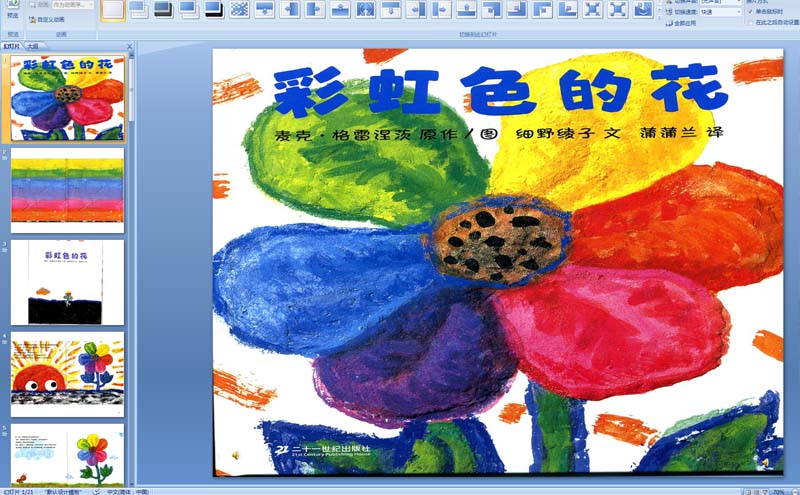Select slide 3 thumbnail with black ground
Viewport: 800px width, 495px height.
(67, 282)
